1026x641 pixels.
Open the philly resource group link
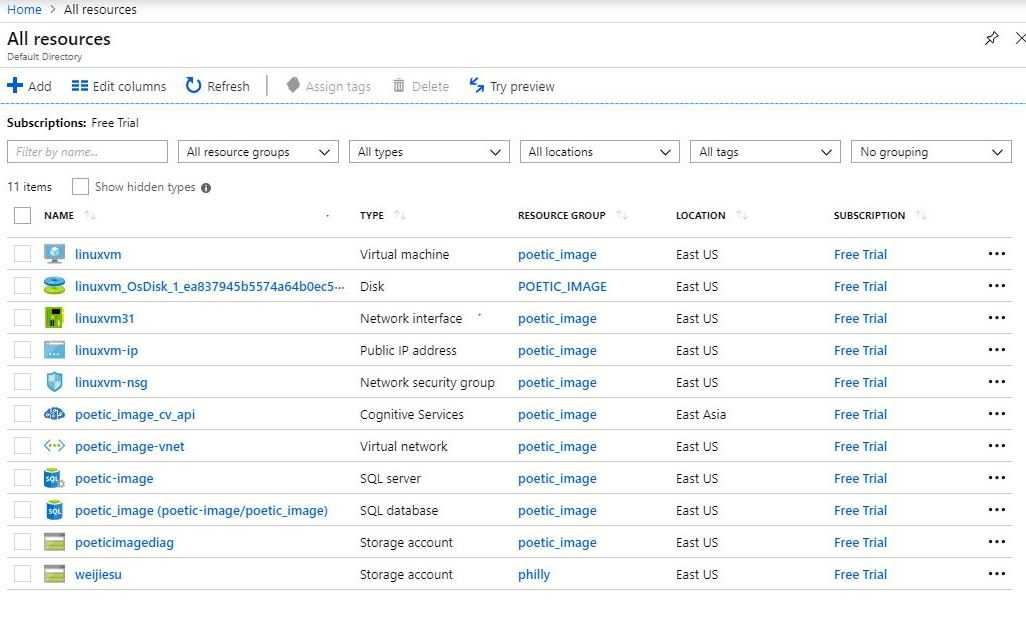point(534,575)
